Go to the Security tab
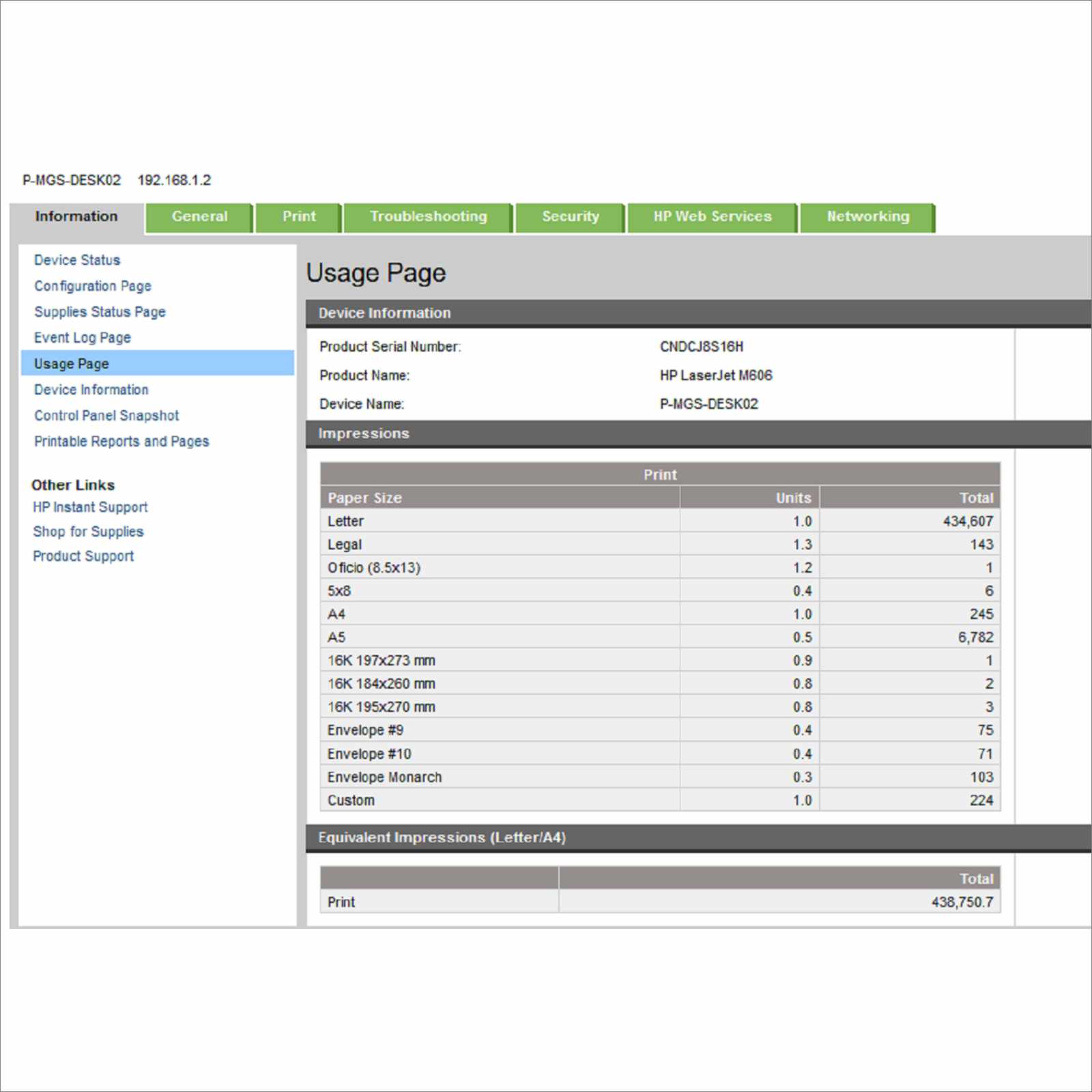Screen dimensions: 1092x1092 571,217
